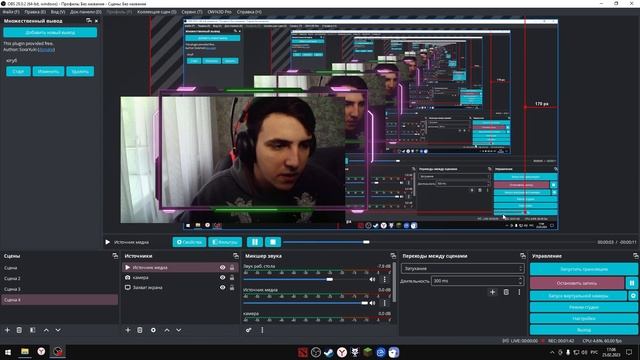Viewport: 640px width, 360px height.
Task: Hide the media source via eye icon
Action: [222, 267]
